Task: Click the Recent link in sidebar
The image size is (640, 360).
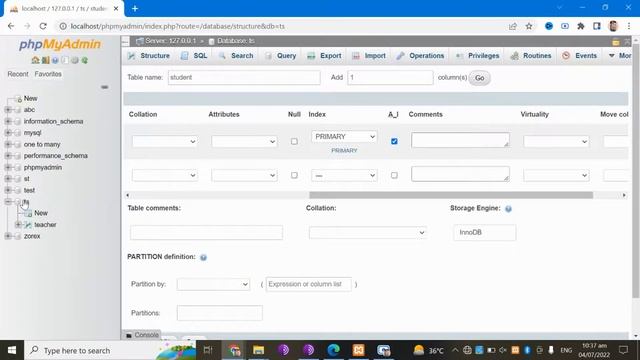Action: pyautogui.click(x=18, y=74)
